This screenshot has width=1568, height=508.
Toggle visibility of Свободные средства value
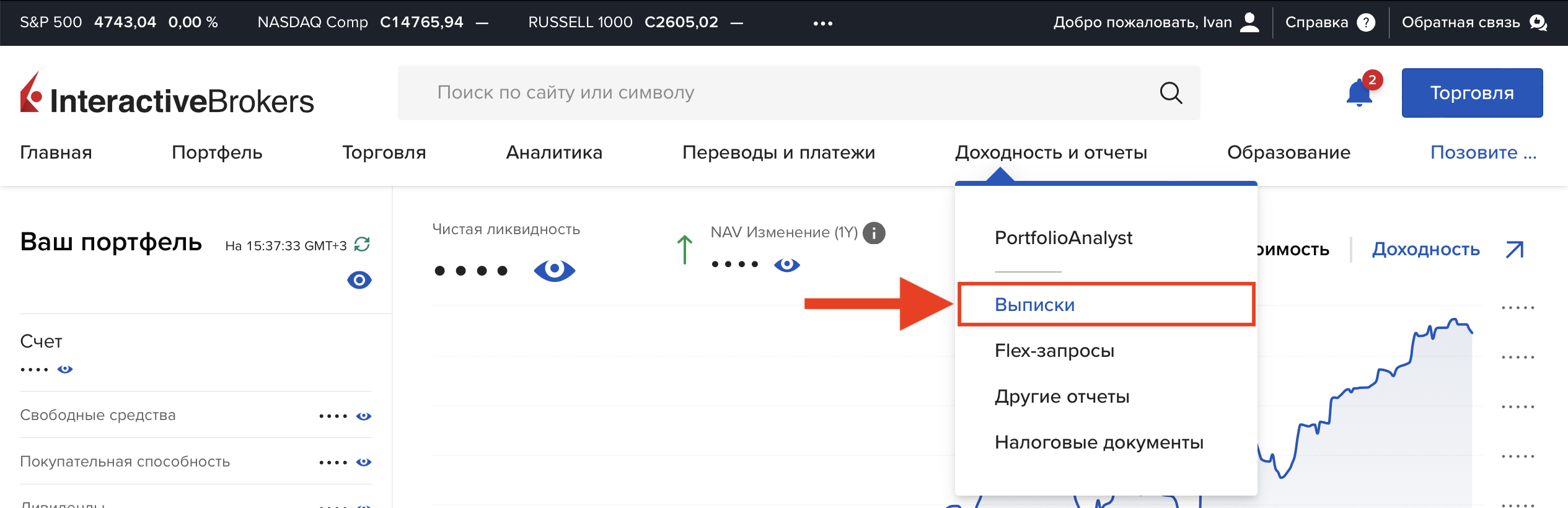coord(364,416)
